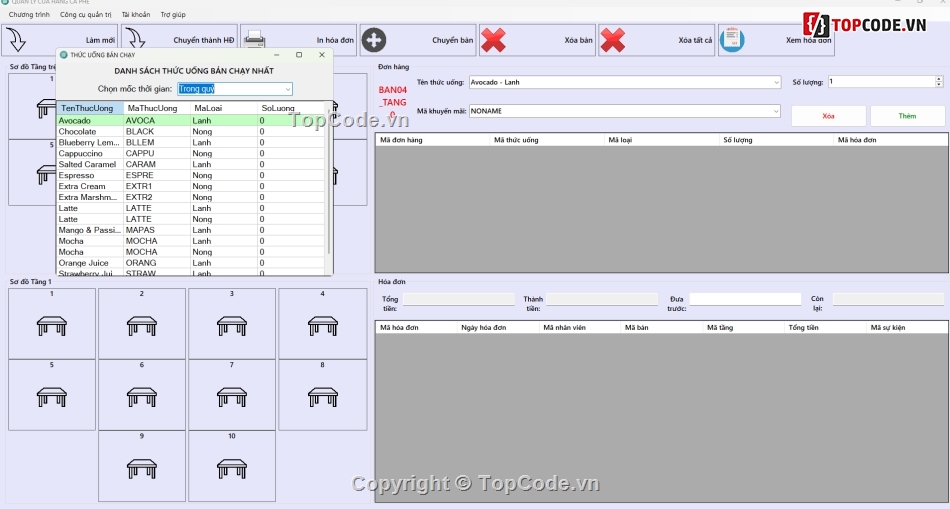The height and width of the screenshot is (509, 950).
Task: Click the red X icon for Xóa bàn
Action: click(493, 40)
